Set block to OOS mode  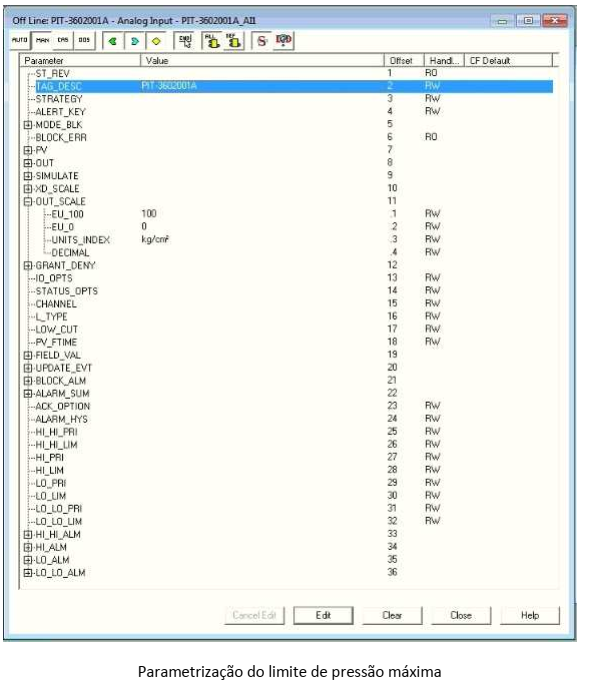[x=84, y=41]
